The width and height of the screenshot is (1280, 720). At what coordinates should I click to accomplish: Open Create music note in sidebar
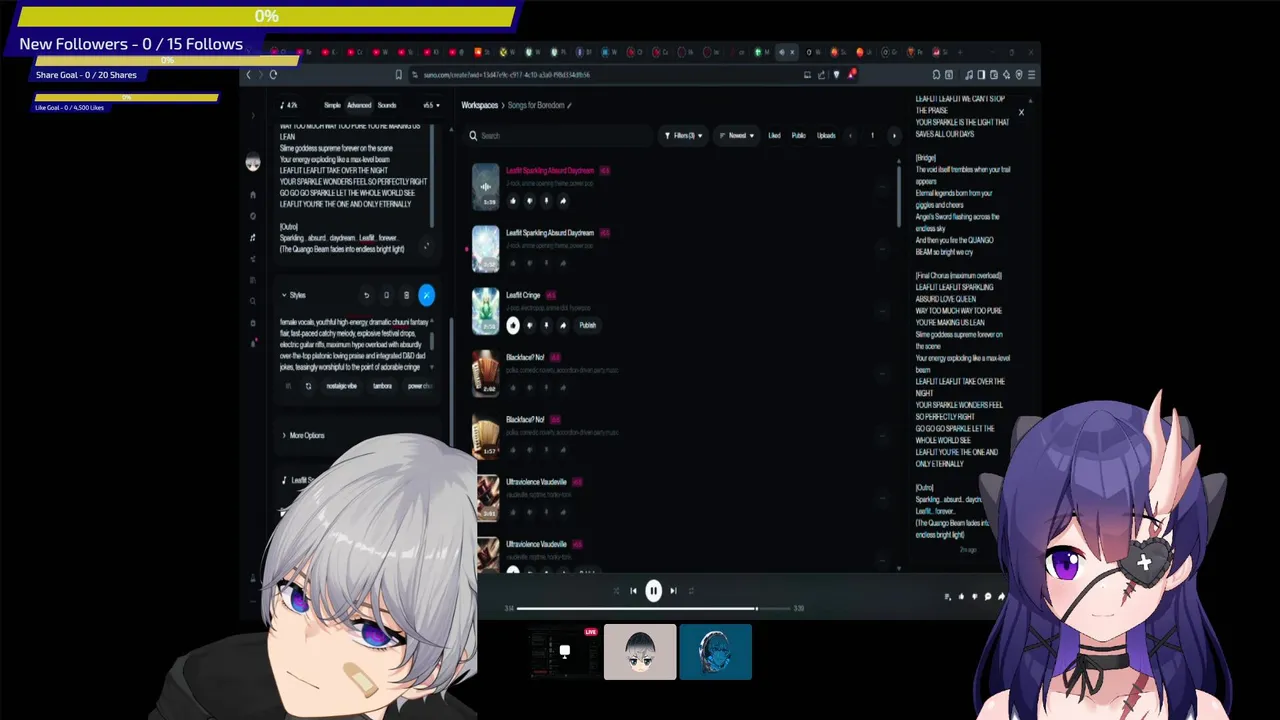253,238
